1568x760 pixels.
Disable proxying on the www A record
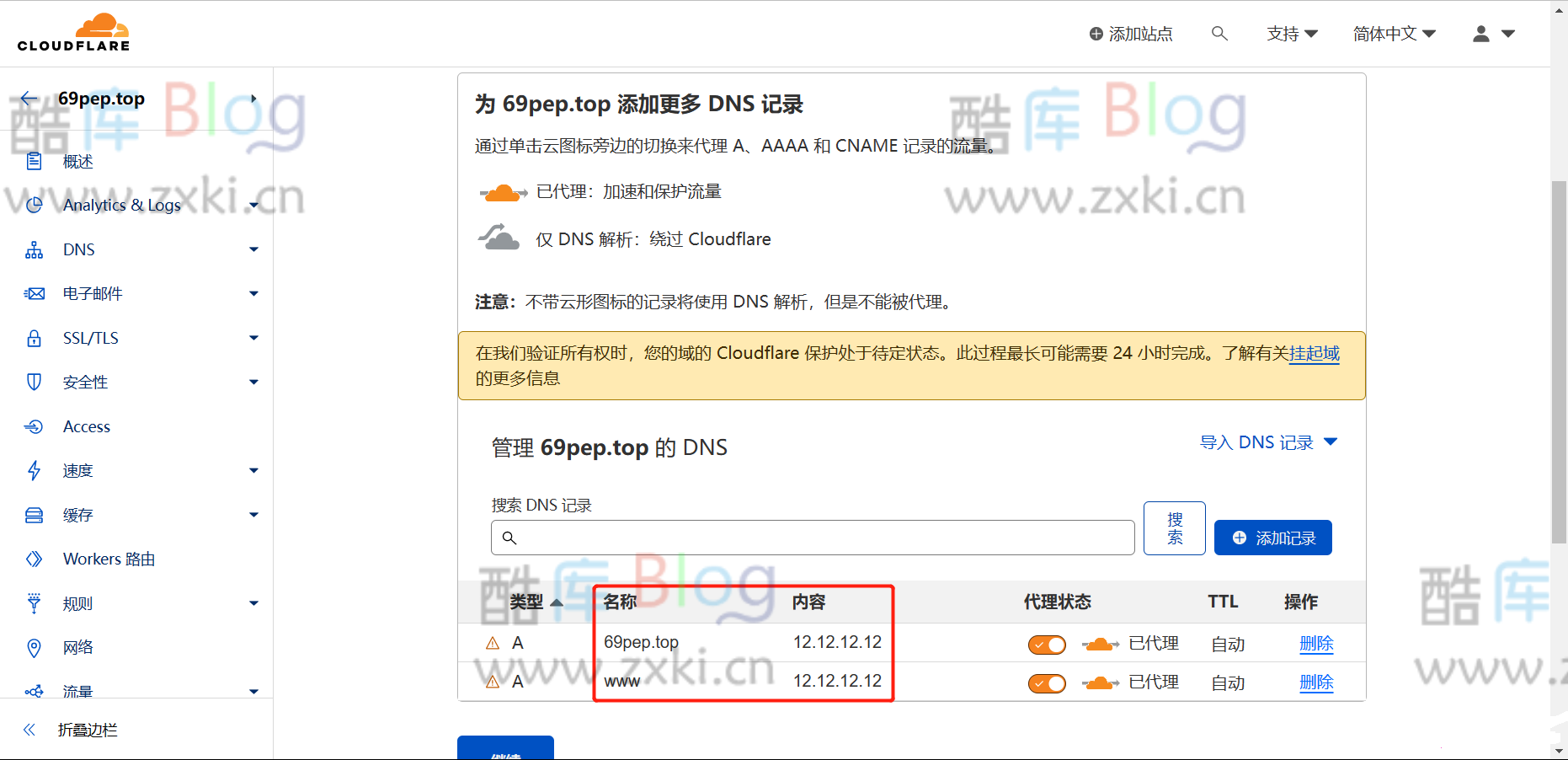click(1046, 682)
